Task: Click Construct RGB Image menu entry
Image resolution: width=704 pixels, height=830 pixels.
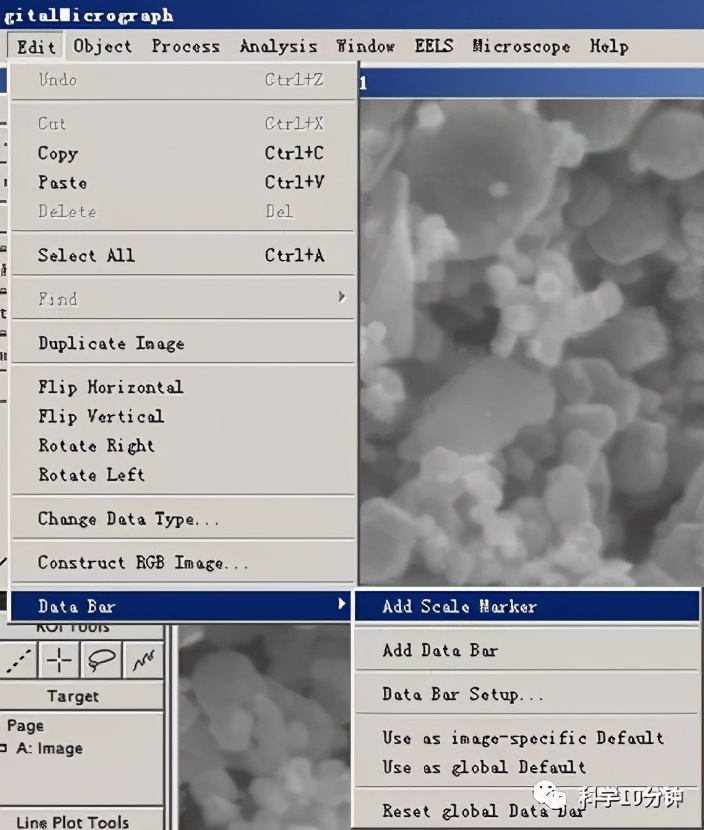Action: pyautogui.click(x=143, y=563)
